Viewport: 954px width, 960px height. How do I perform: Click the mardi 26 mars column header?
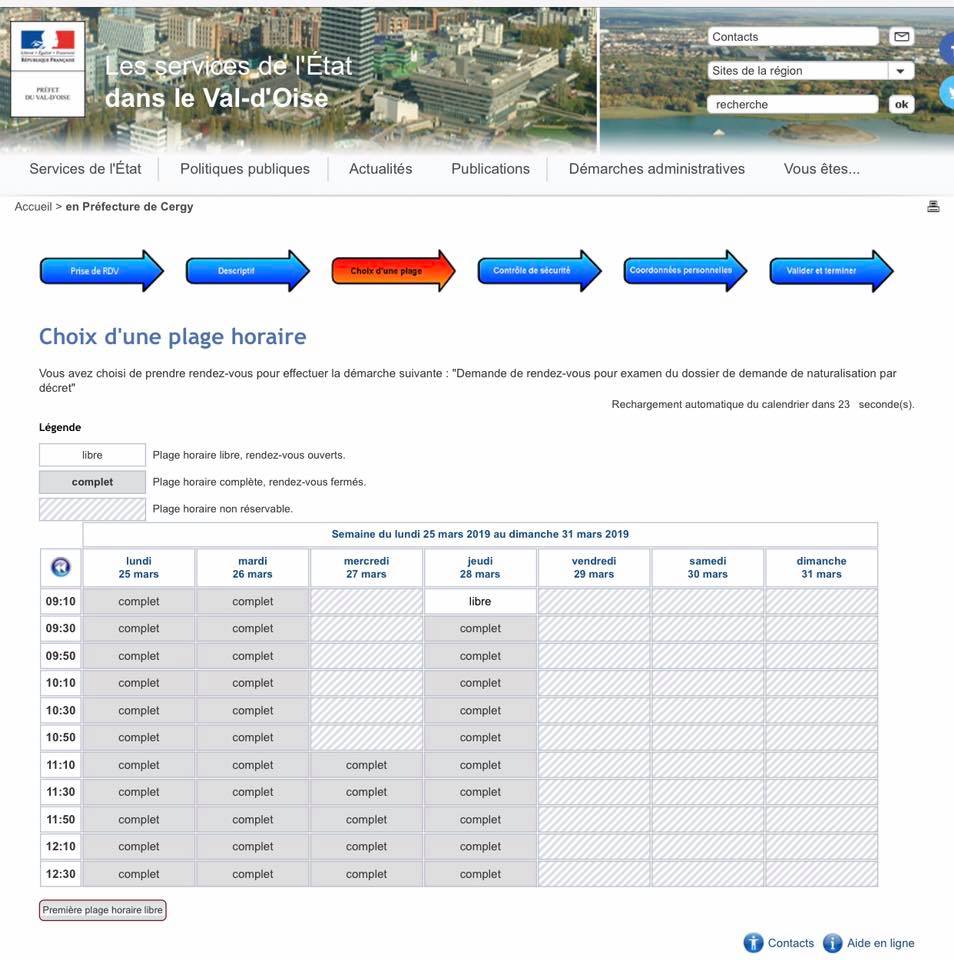(252, 568)
